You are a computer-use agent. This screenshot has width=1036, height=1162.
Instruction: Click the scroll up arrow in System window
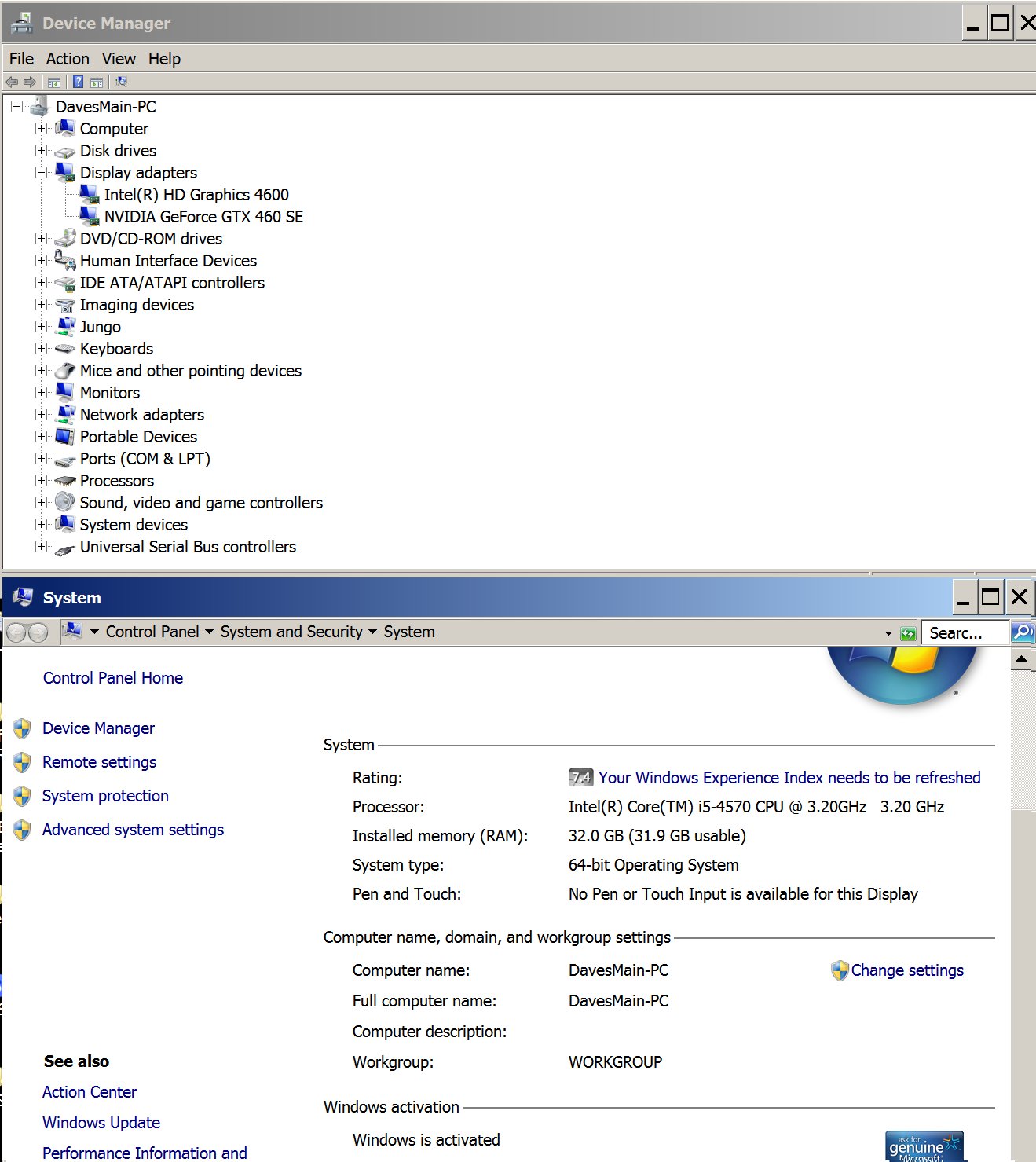coord(1021,659)
